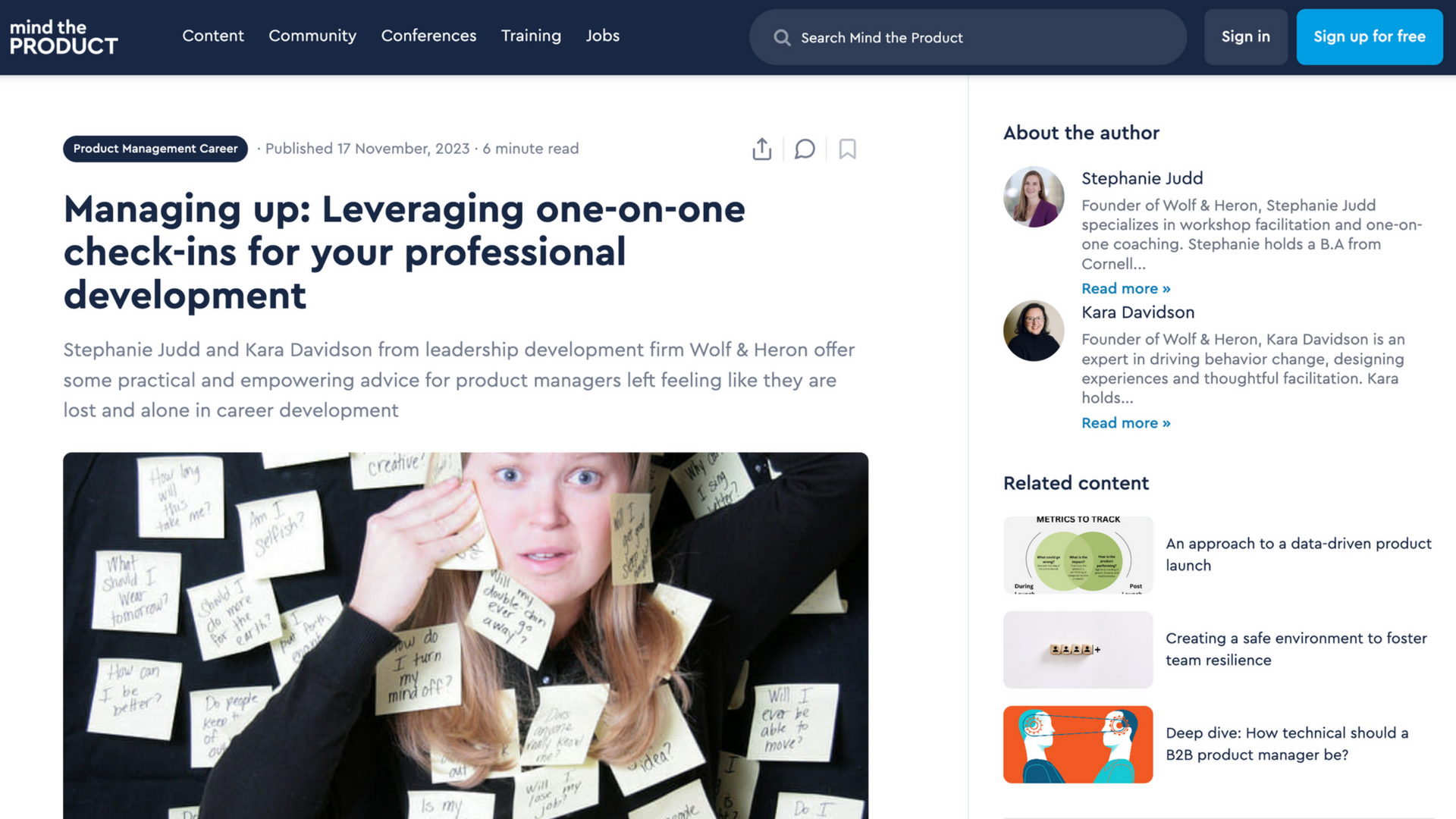Go to the Jobs section
Viewport: 1456px width, 819px height.
click(603, 36)
